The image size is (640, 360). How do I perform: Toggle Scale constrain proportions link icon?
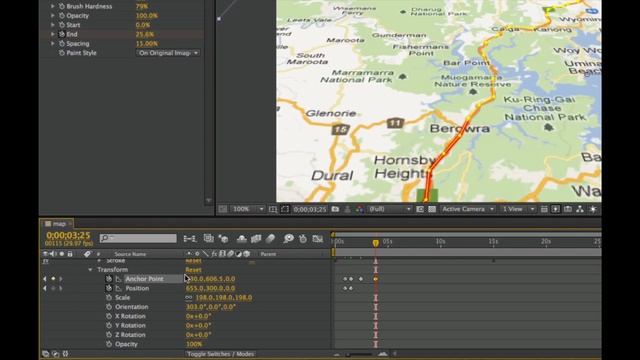tap(189, 298)
